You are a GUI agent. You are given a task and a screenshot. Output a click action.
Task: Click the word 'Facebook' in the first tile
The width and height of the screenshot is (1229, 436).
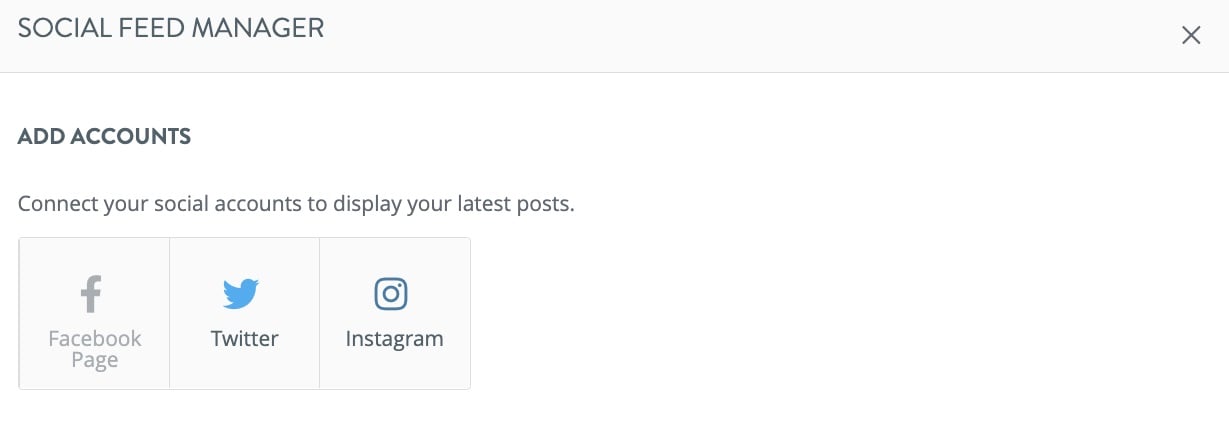(x=95, y=338)
